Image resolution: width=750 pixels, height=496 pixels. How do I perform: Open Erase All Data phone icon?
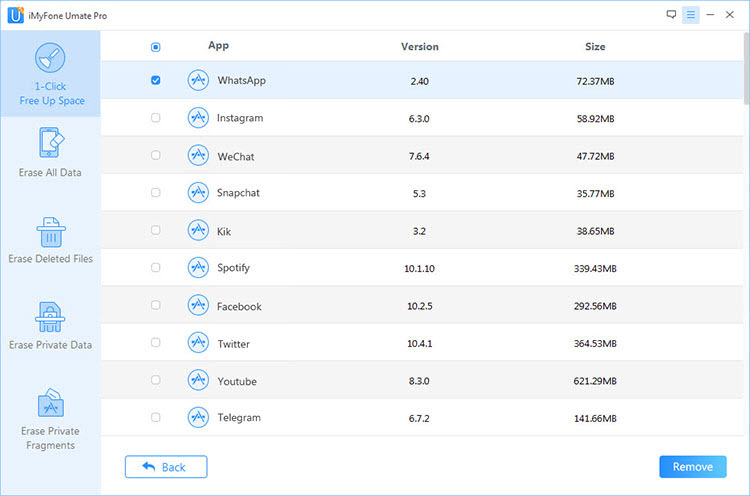coord(51,143)
